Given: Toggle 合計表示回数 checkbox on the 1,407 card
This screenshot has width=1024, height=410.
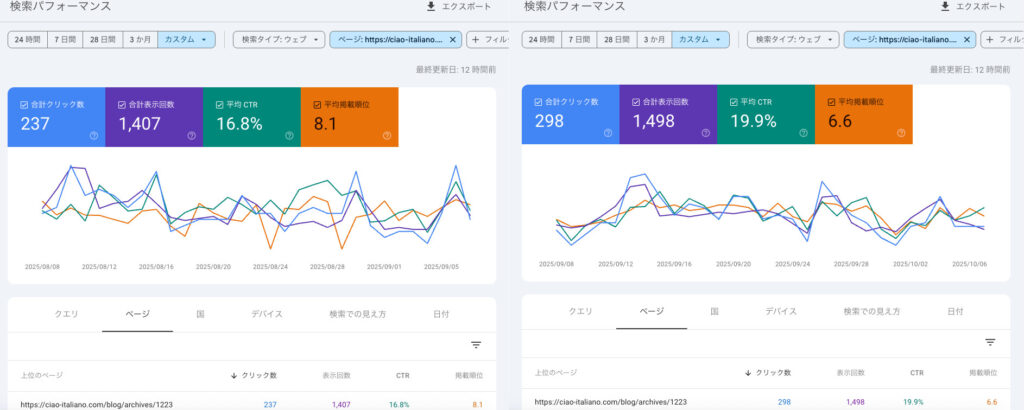Looking at the screenshot, I should pyautogui.click(x=122, y=104).
